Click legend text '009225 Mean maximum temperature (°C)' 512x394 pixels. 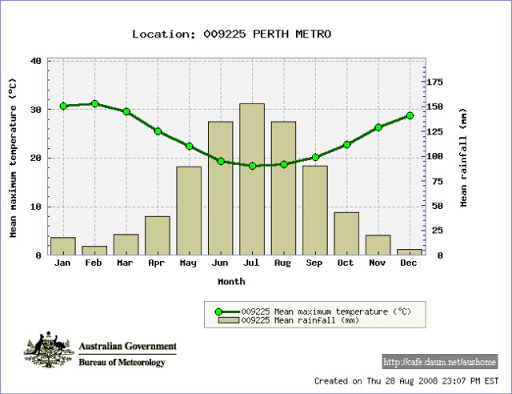[x=326, y=312]
